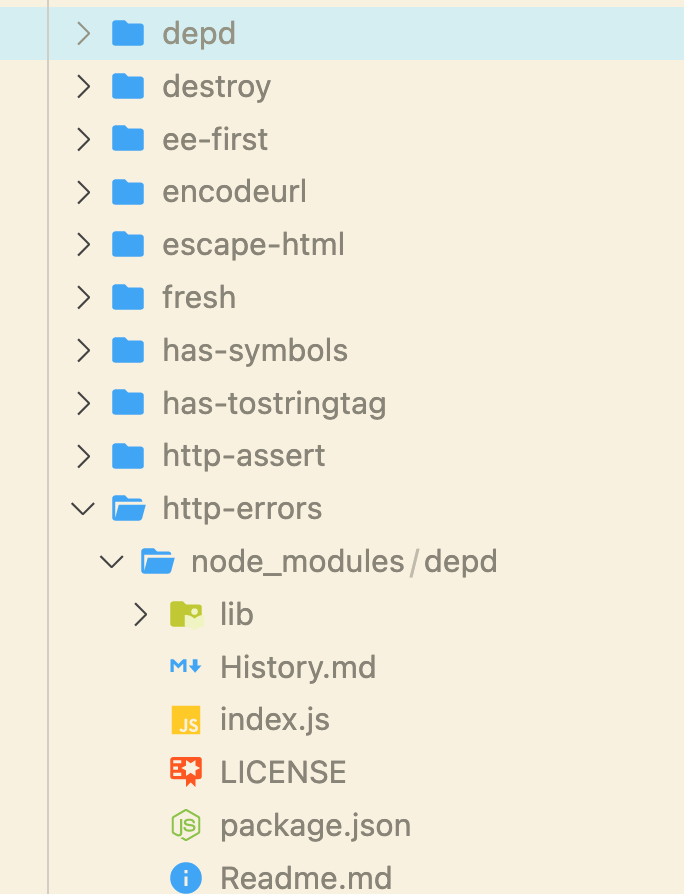Click the folder icon beside has-symbols
The image size is (684, 894).
[128, 350]
